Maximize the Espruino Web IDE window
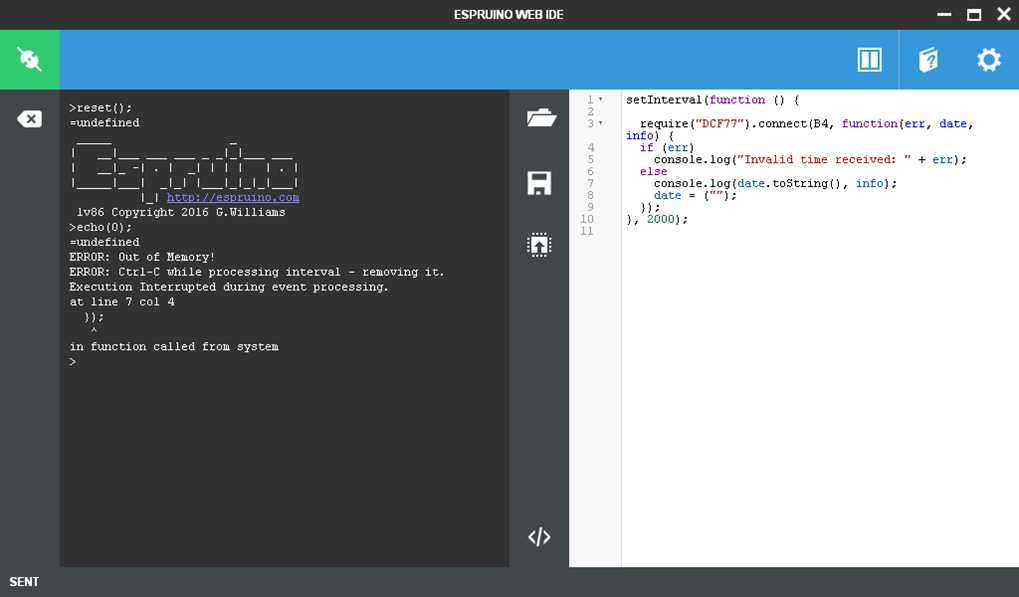Screen dimensions: 1019x597 974,14
